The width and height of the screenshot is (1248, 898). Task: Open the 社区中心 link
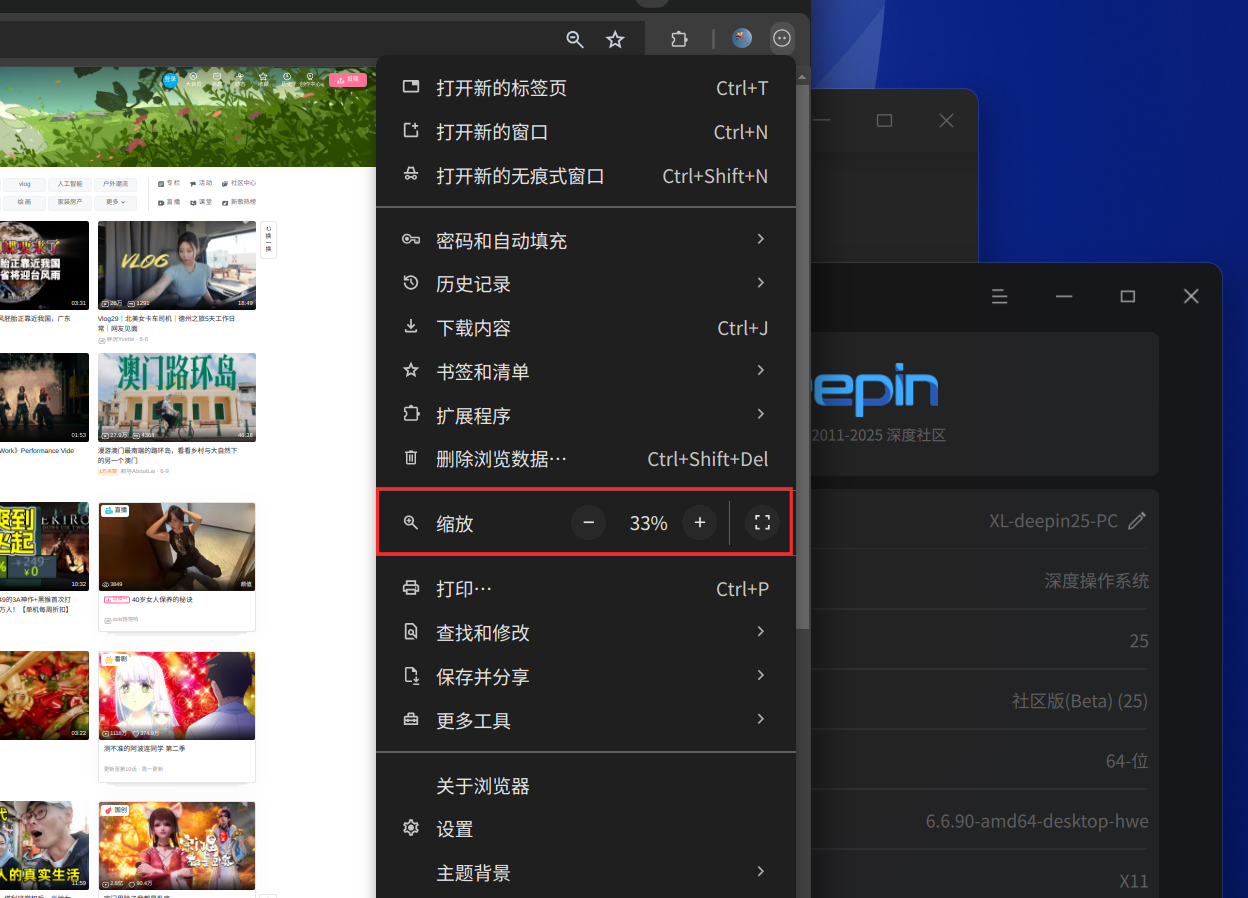coord(238,184)
